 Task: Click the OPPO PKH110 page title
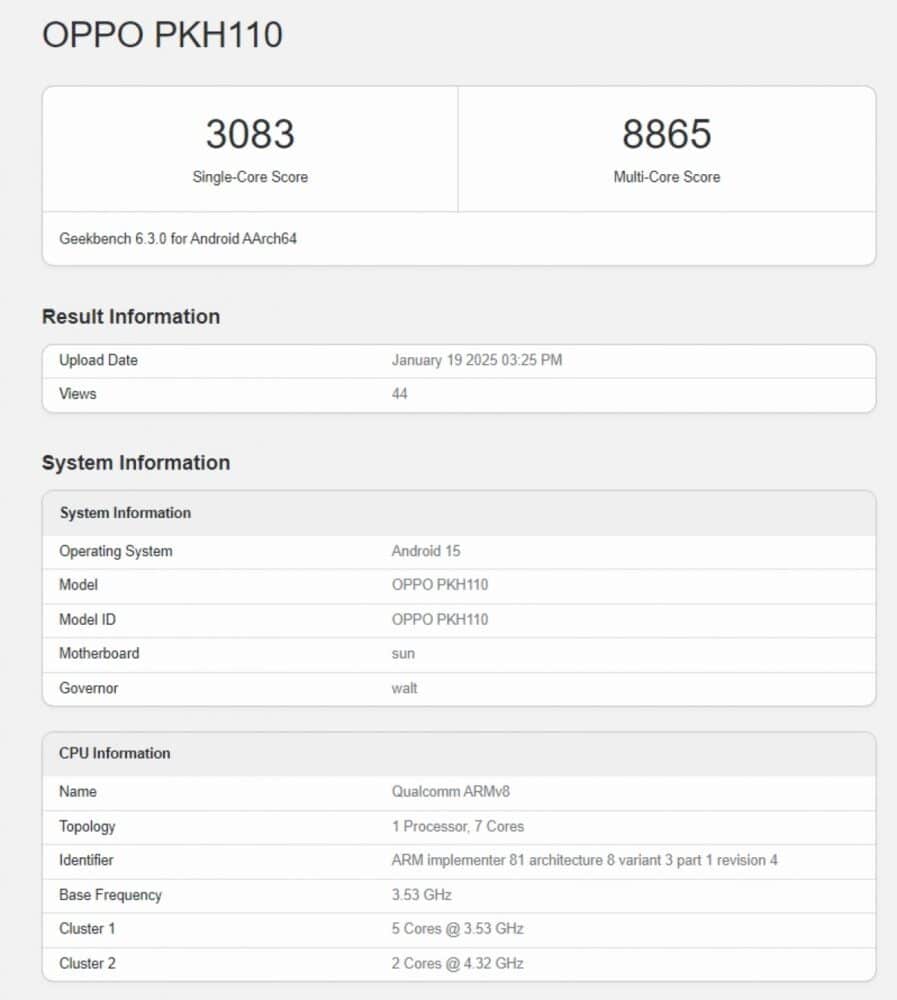pyautogui.click(x=162, y=34)
